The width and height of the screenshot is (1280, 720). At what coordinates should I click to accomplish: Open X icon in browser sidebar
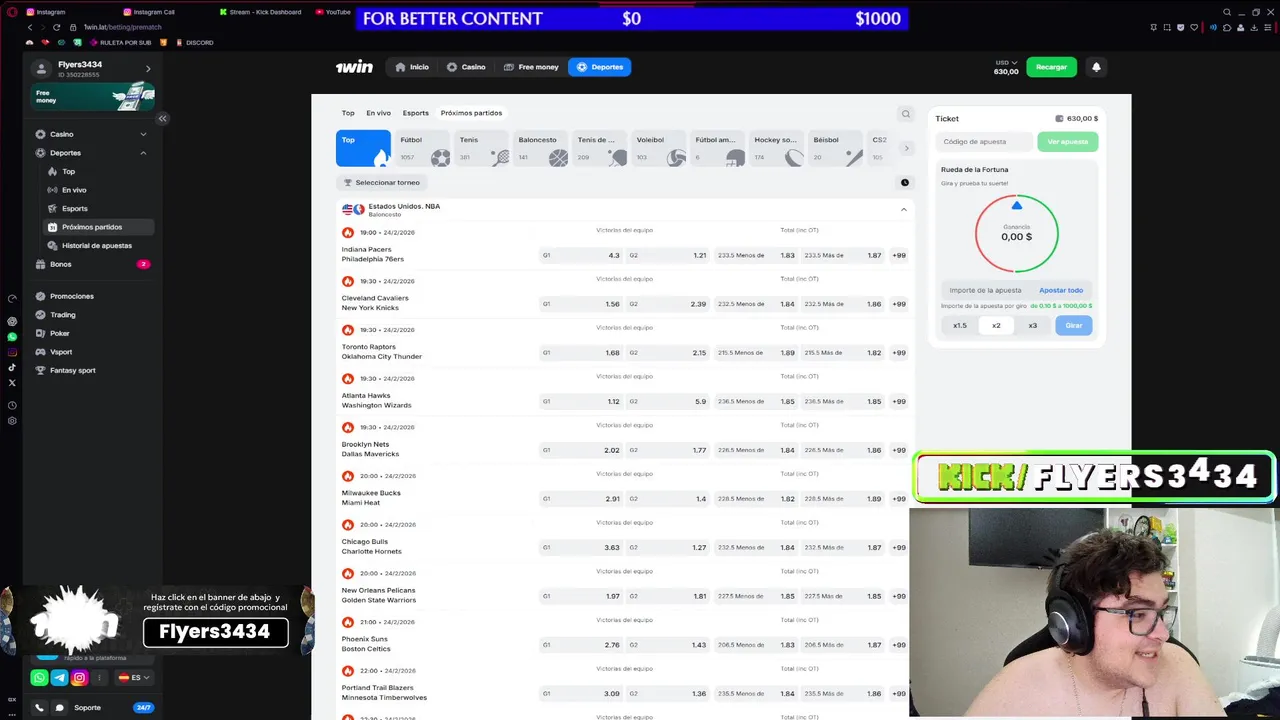(12, 383)
